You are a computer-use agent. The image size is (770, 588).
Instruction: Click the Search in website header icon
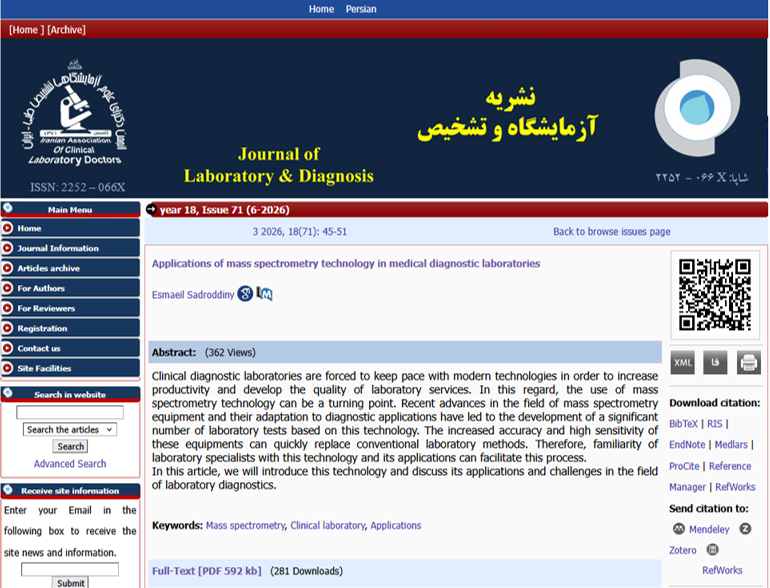[7, 393]
